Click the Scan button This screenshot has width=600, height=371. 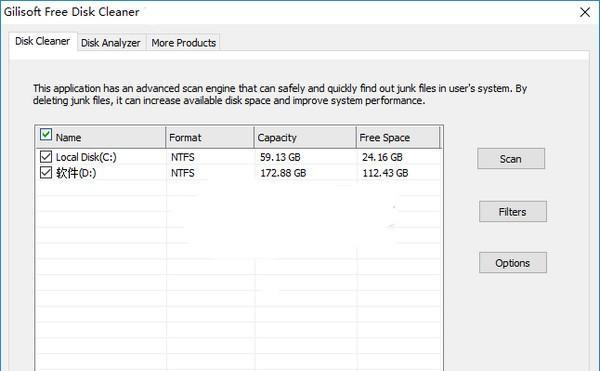tap(511, 159)
